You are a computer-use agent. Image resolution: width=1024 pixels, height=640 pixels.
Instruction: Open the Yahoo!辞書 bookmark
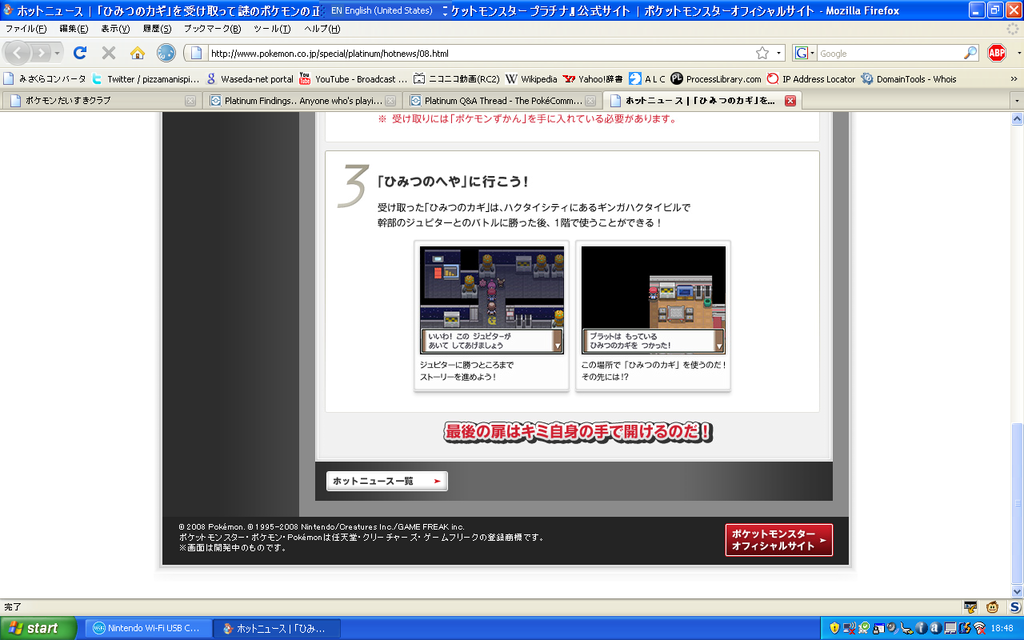click(592, 79)
